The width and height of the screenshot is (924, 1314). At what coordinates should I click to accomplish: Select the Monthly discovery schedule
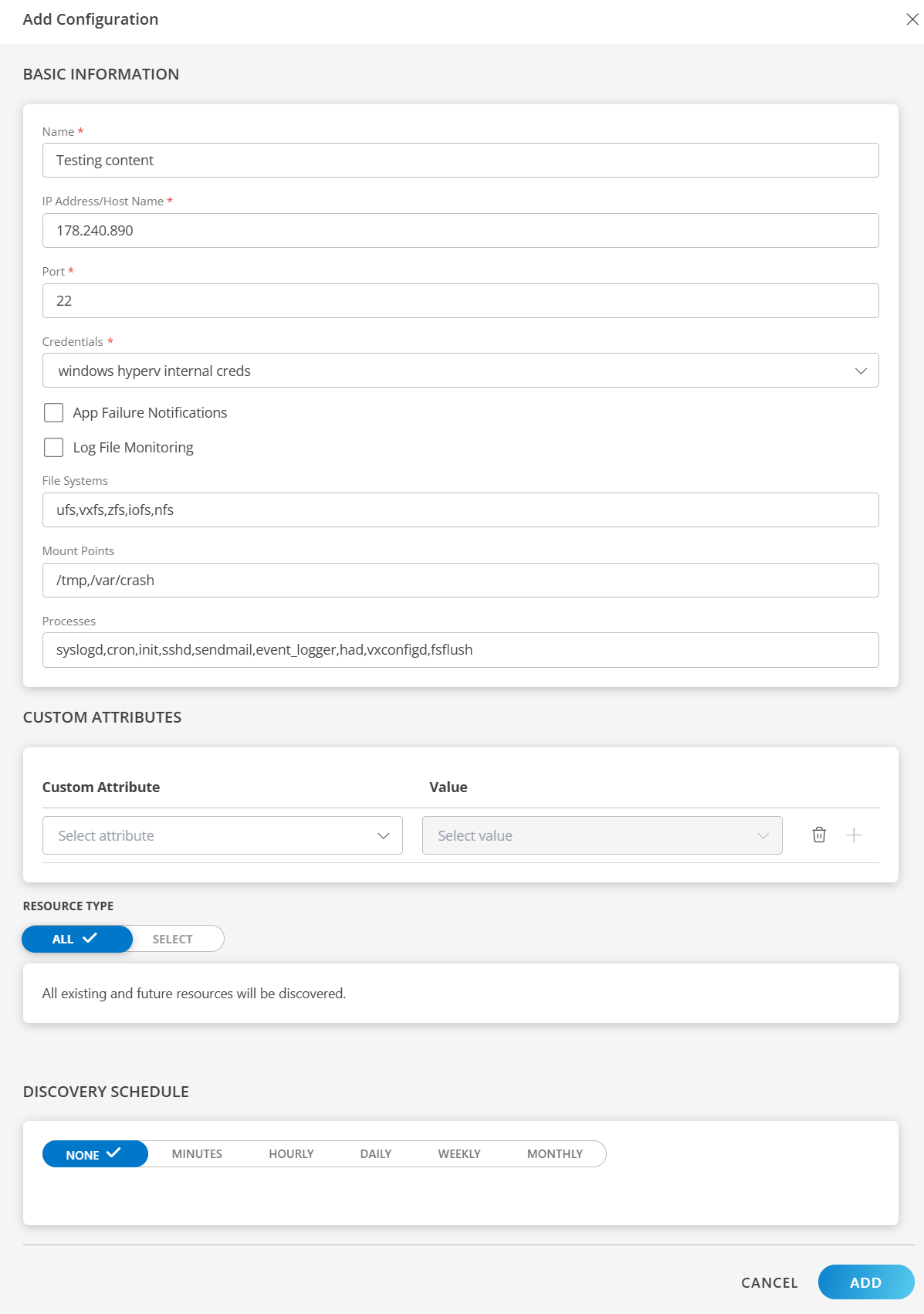(x=554, y=1153)
